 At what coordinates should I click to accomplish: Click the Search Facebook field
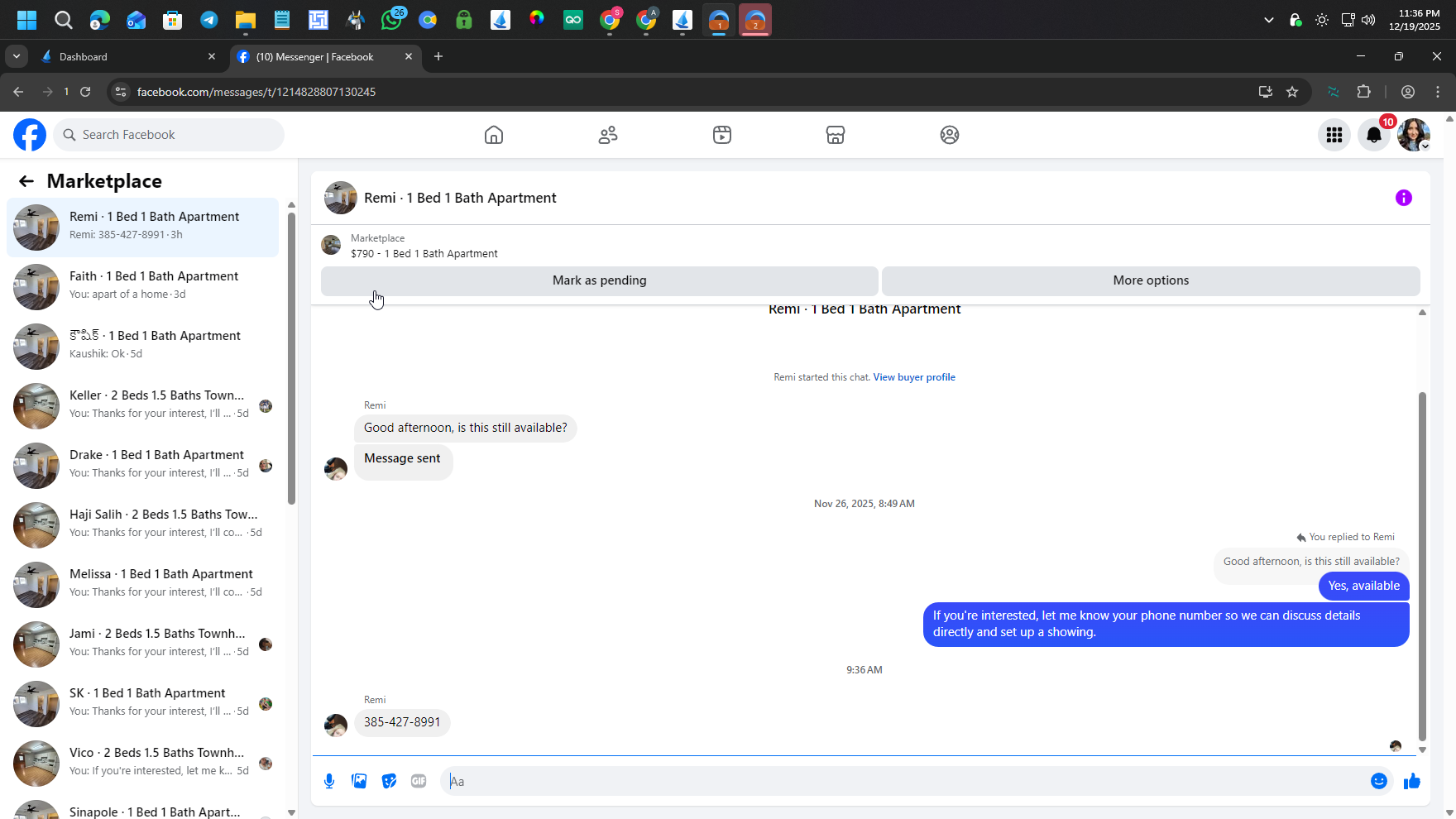pyautogui.click(x=169, y=135)
